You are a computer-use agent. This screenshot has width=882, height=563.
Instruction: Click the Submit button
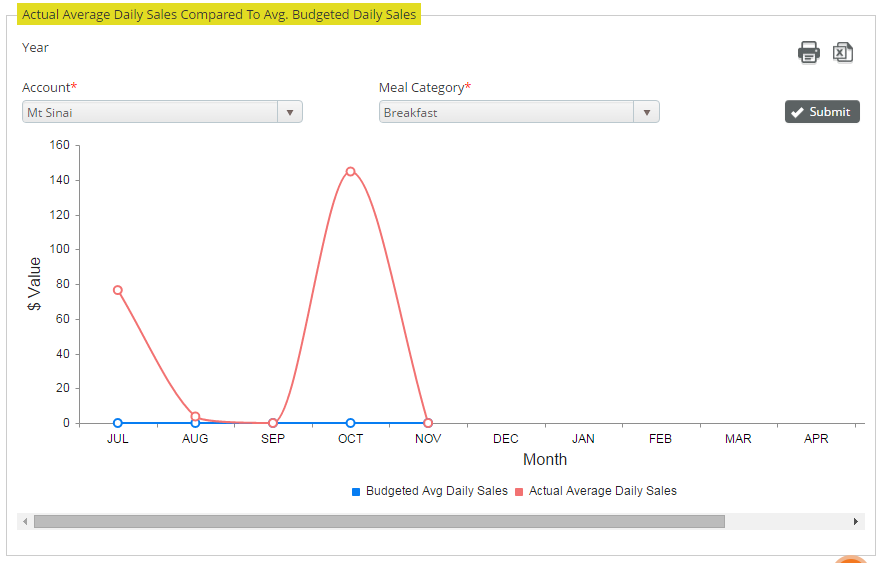point(822,112)
